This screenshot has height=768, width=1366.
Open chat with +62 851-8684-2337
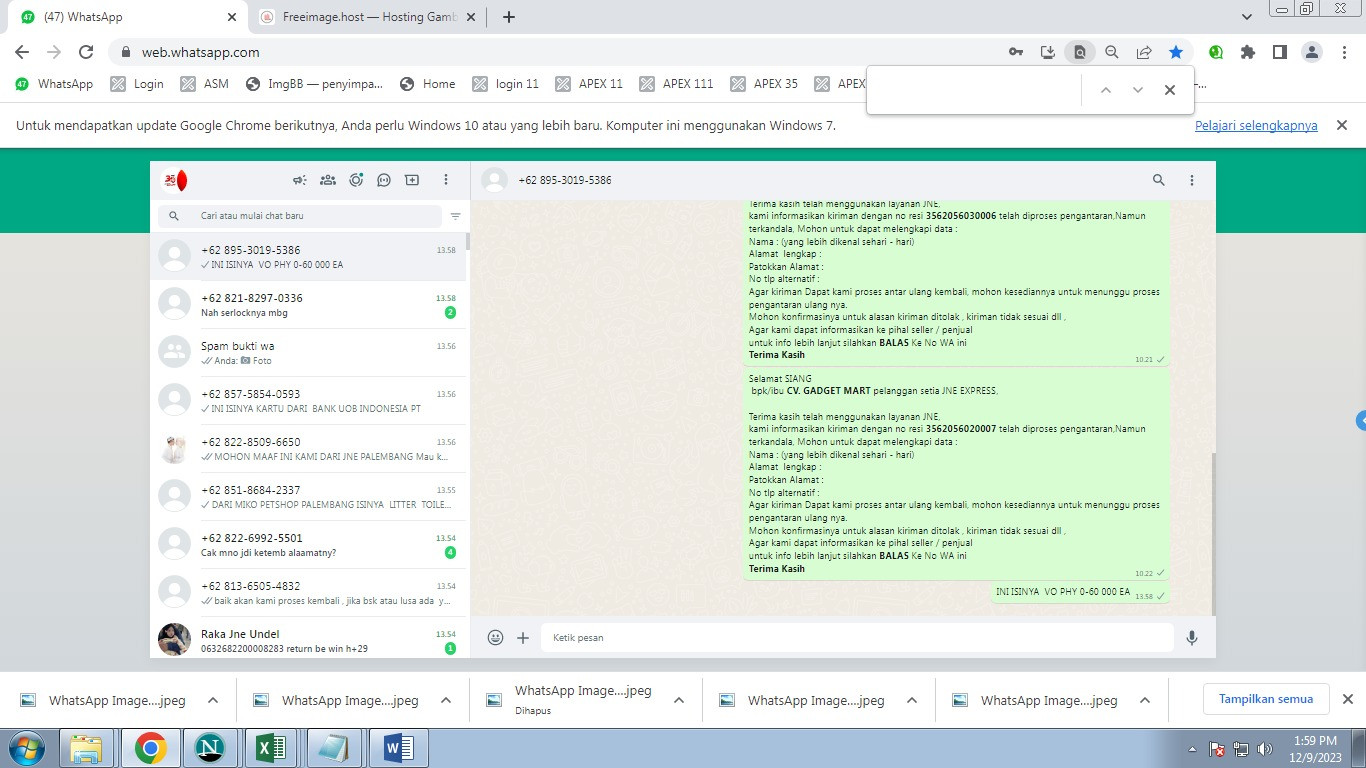pyautogui.click(x=308, y=497)
